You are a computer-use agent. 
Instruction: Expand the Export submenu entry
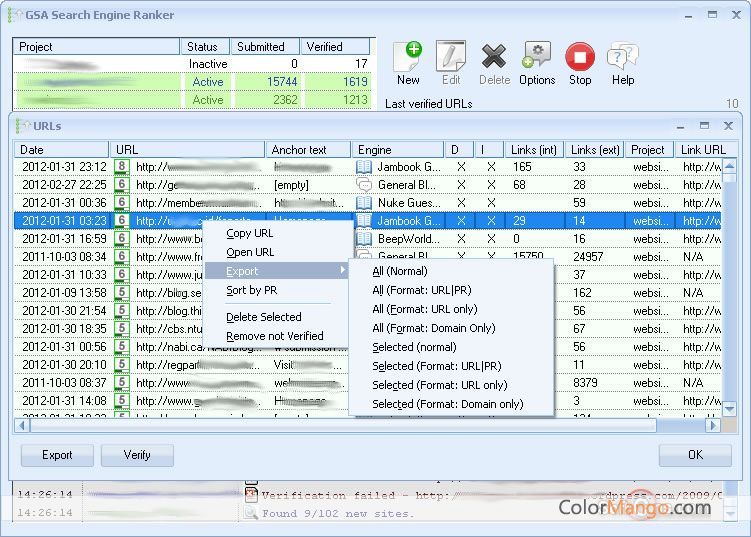click(276, 271)
